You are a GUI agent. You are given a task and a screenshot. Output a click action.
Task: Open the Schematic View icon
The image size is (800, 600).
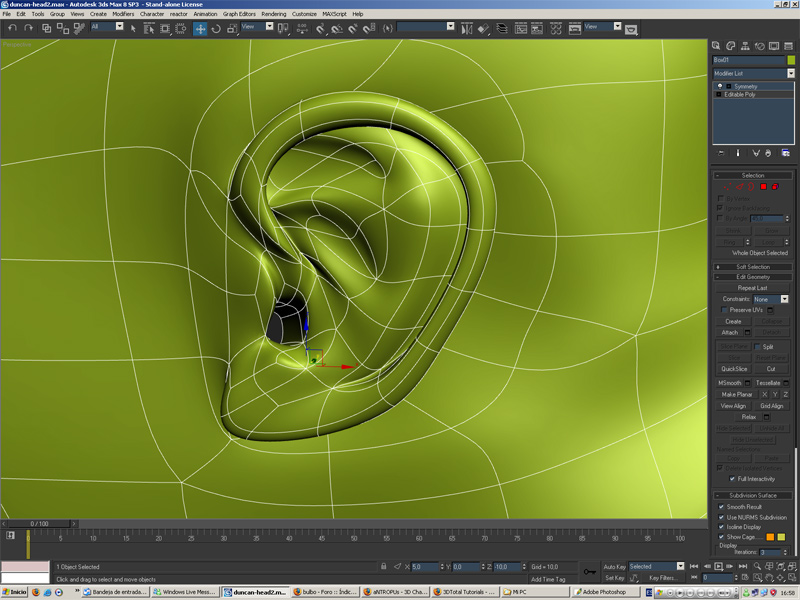point(537,29)
